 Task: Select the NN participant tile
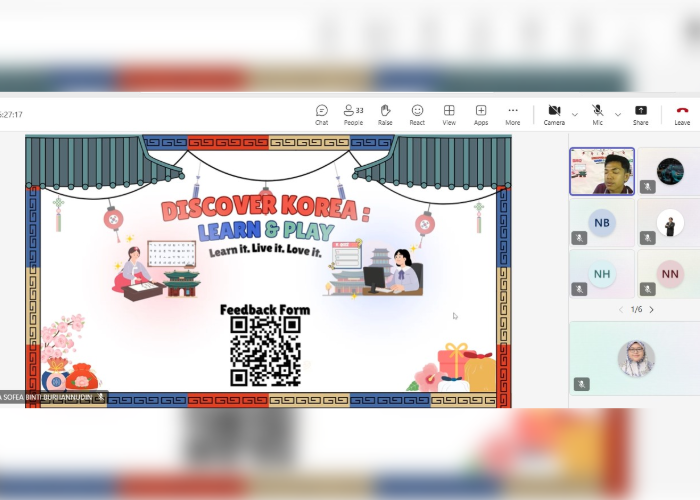tap(669, 273)
